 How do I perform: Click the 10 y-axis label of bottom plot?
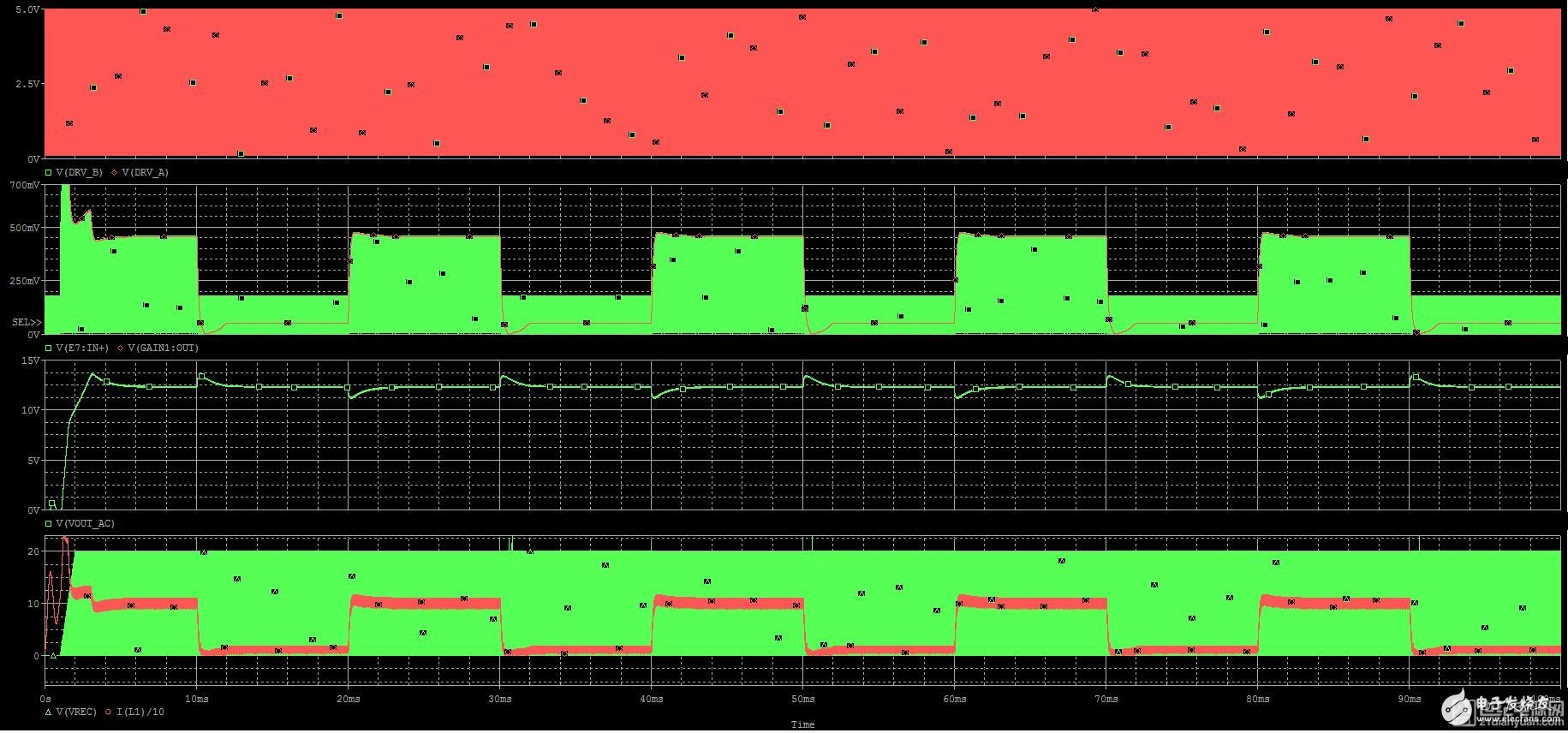(x=33, y=604)
